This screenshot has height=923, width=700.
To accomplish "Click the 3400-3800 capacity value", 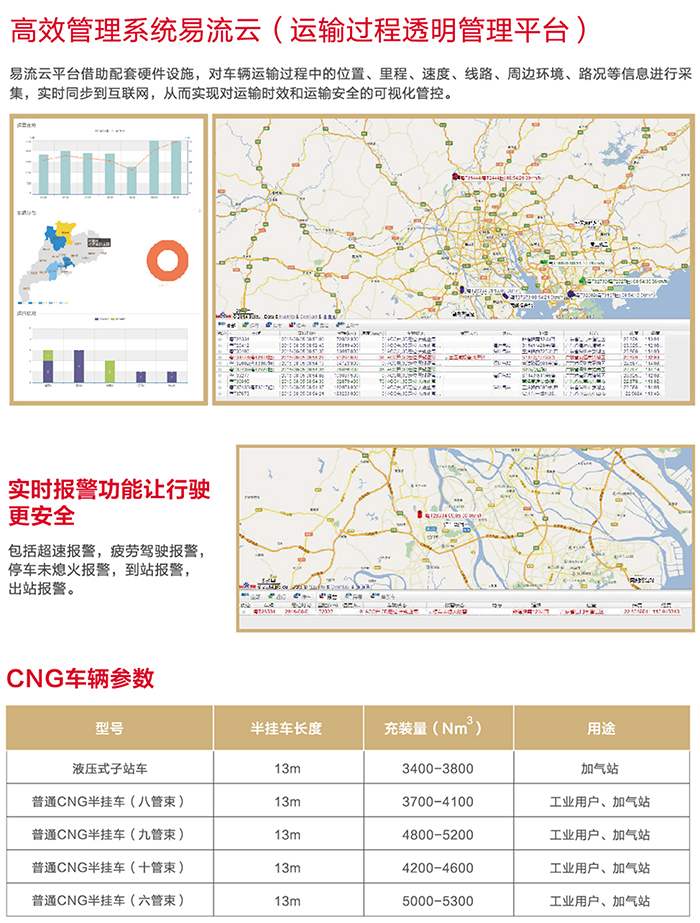I will [x=438, y=768].
